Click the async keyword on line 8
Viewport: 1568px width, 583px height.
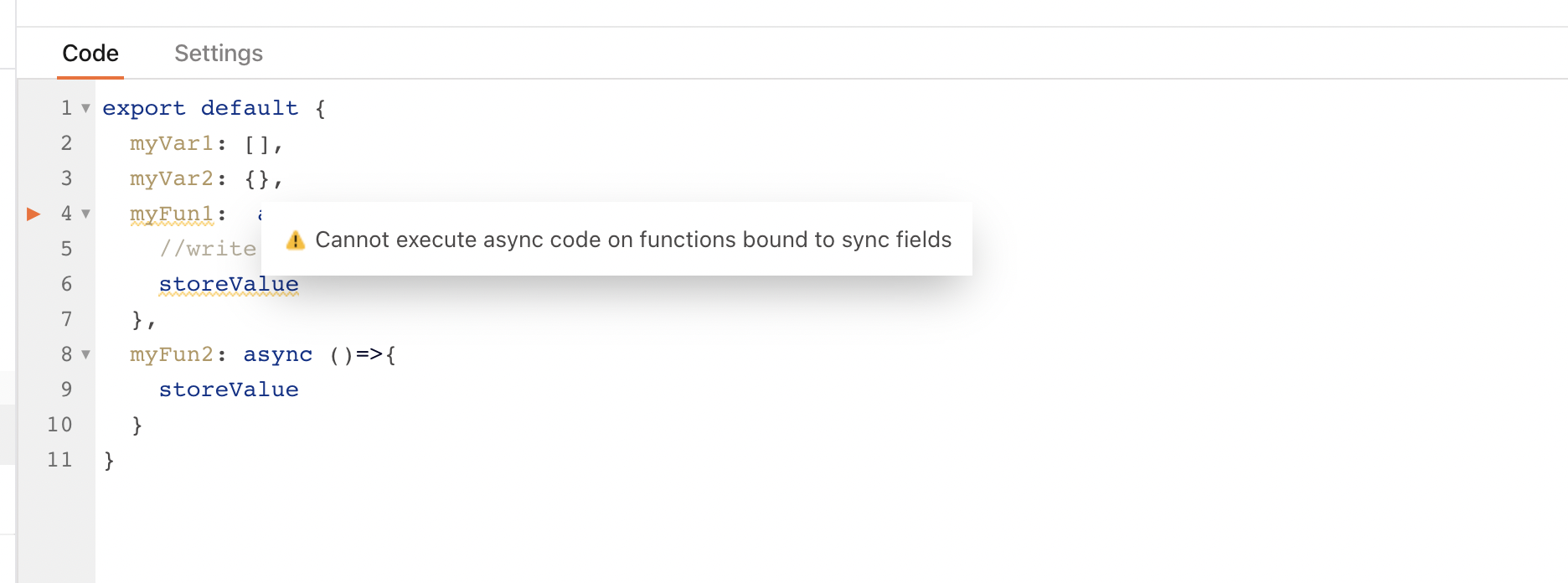278,354
